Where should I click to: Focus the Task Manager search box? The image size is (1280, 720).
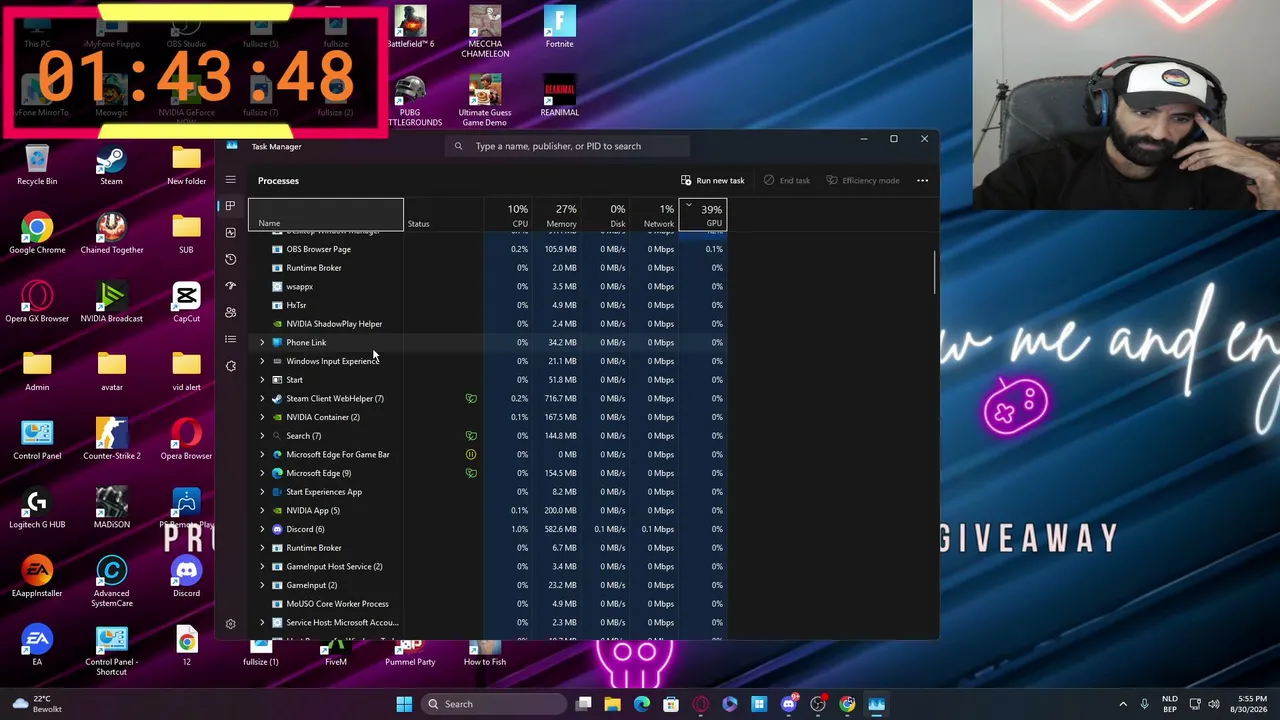coord(568,146)
